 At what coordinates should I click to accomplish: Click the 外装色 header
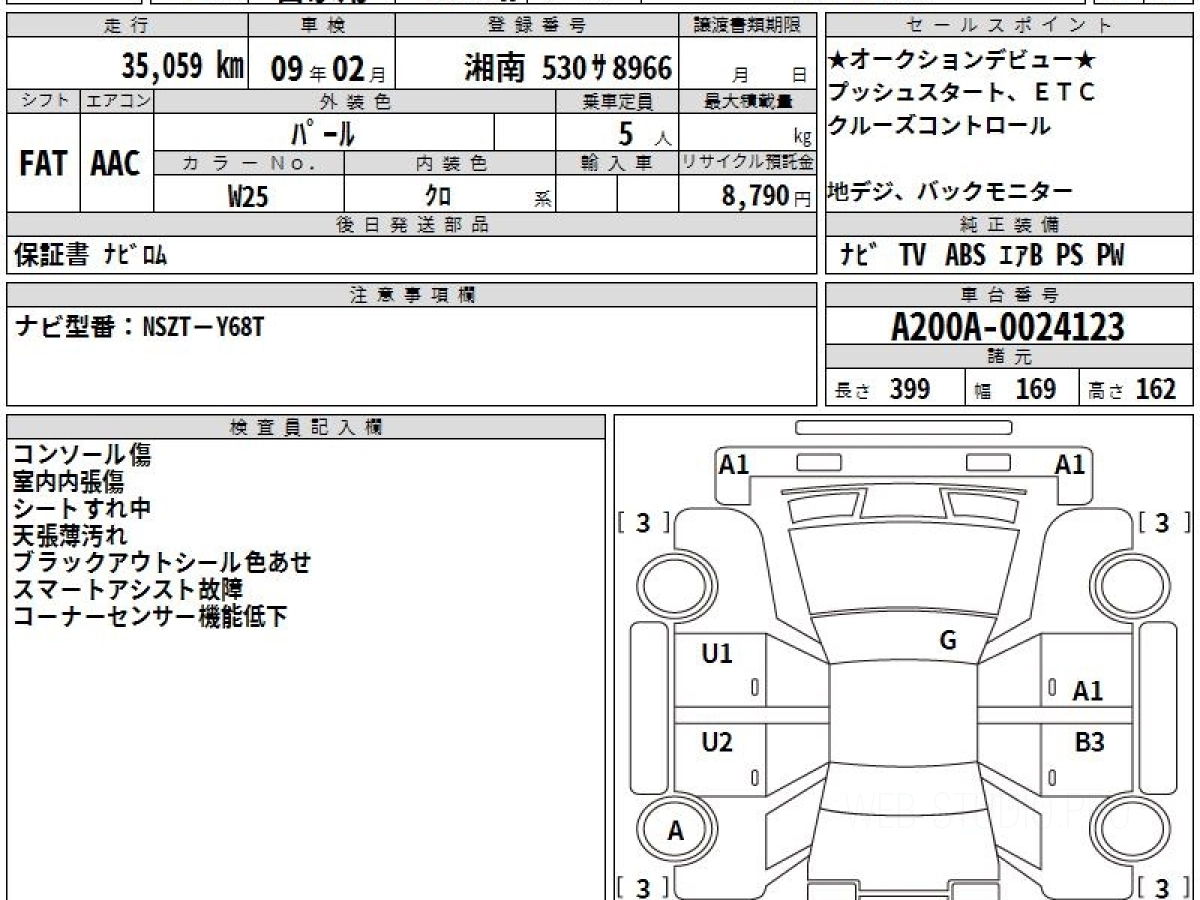point(355,101)
